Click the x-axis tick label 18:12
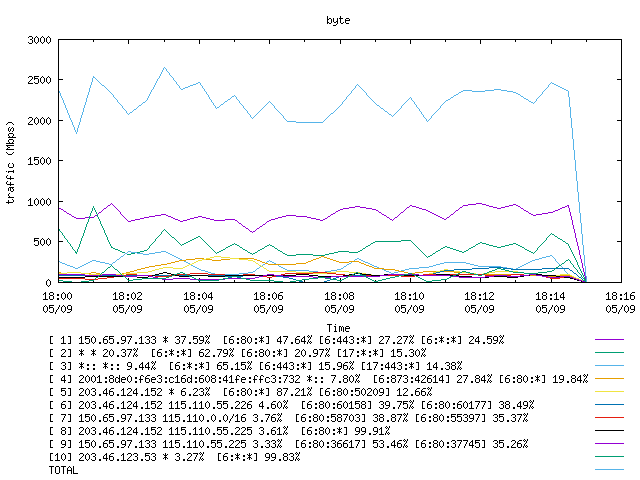The height and width of the screenshot is (480, 640). click(480, 296)
